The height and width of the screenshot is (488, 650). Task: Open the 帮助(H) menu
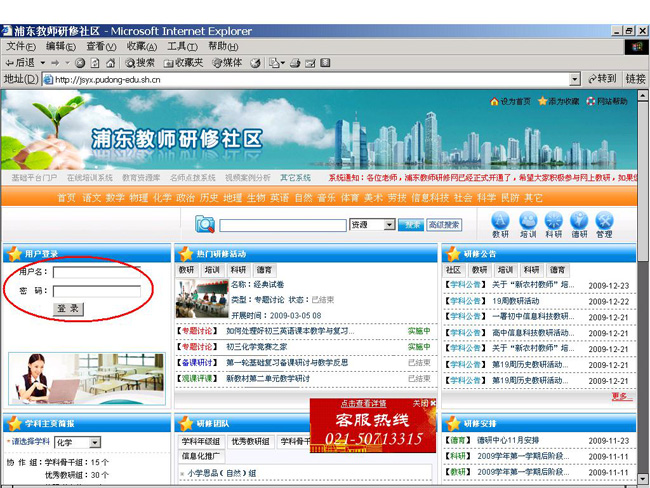(223, 46)
